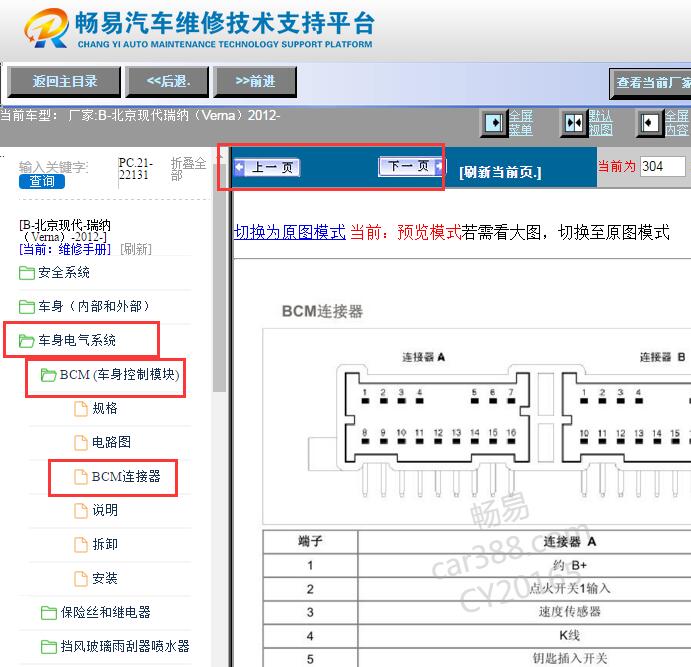Click the table cell 点火开关1输入
This screenshot has height=667, width=691.
coord(569,589)
